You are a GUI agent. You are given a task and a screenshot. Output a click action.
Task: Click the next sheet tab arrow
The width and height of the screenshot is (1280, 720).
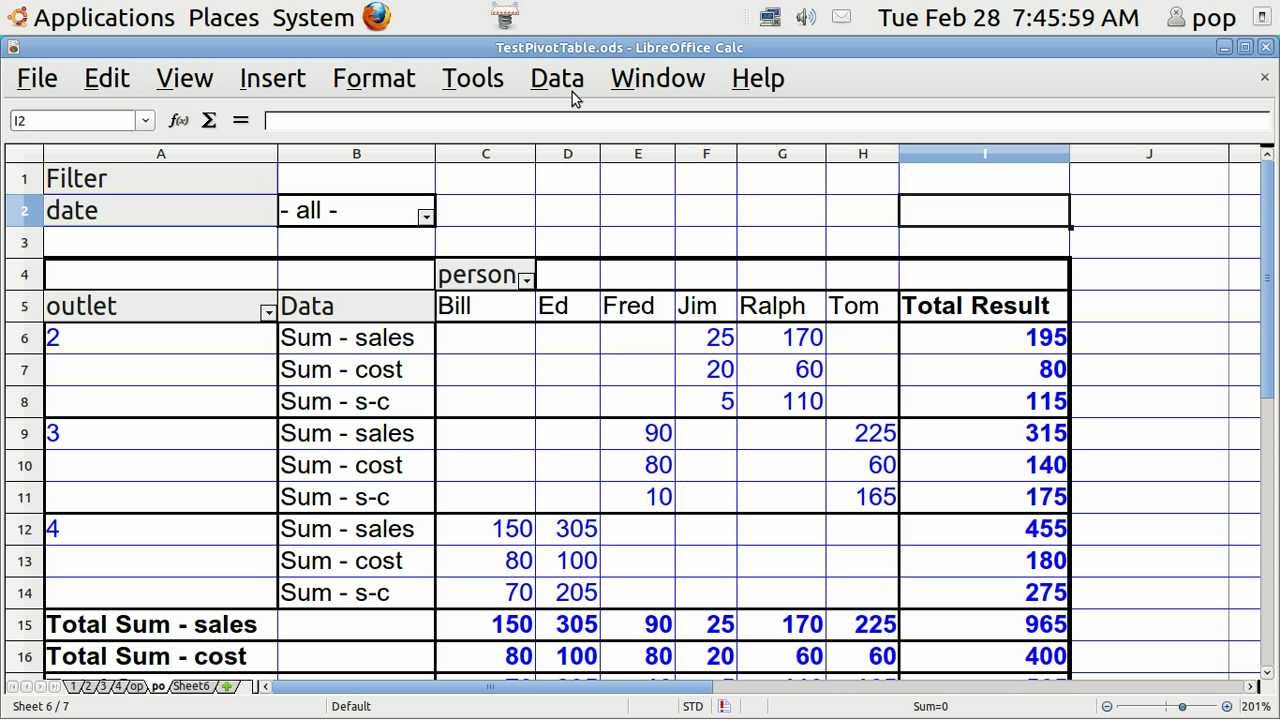(41, 687)
